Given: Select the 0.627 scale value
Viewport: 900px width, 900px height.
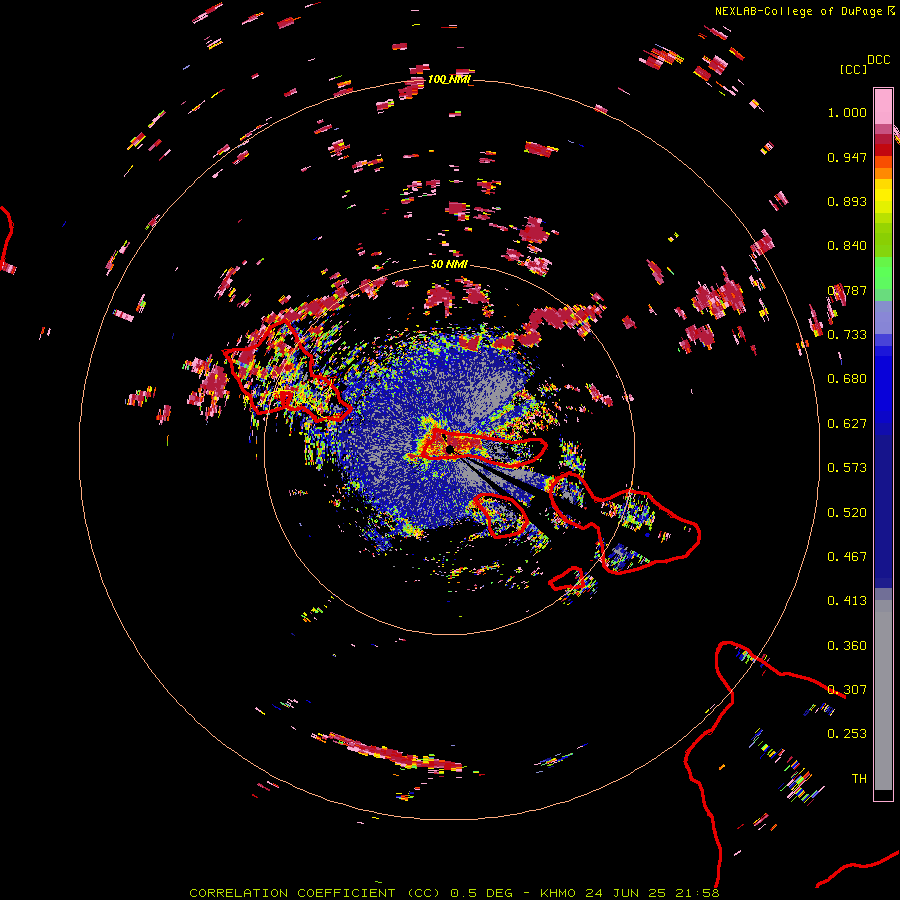Looking at the screenshot, I should point(847,424).
